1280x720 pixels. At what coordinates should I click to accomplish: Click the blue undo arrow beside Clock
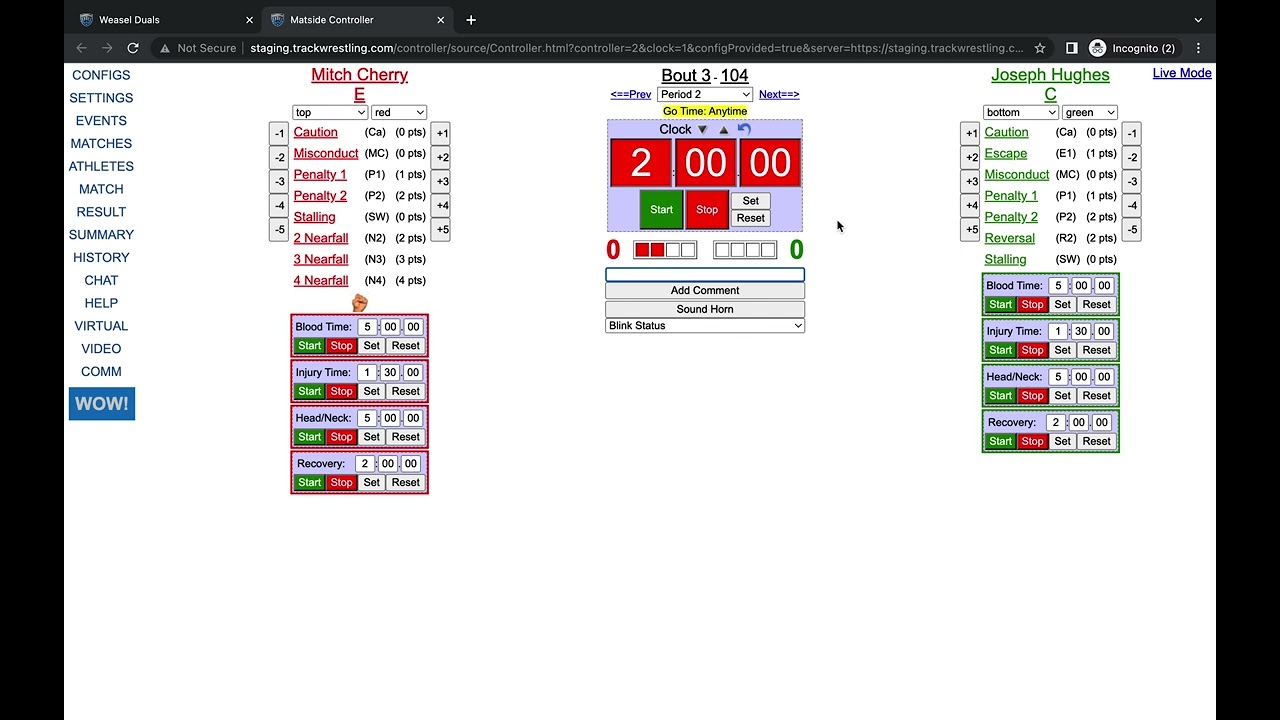point(744,129)
